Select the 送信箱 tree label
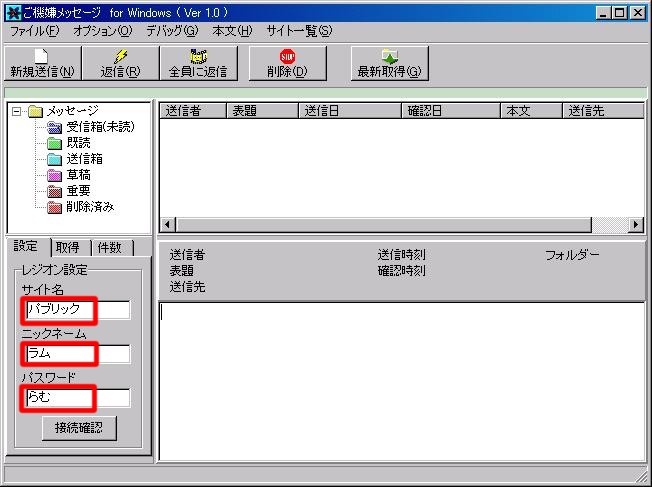 pos(84,159)
